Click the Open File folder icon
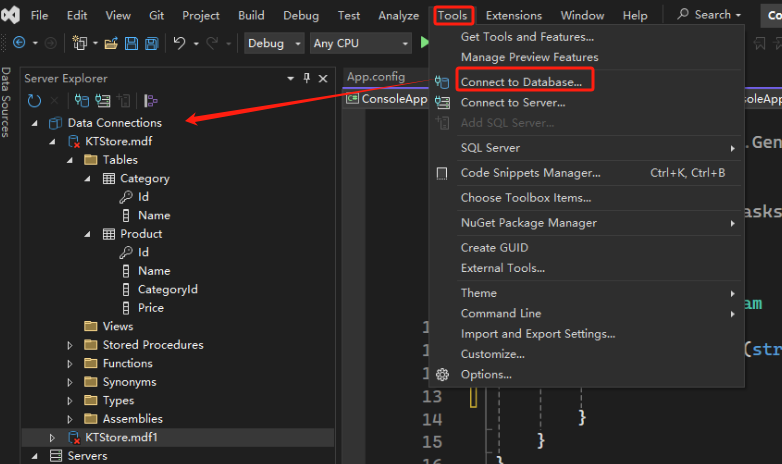Image resolution: width=782 pixels, height=464 pixels. coord(111,44)
